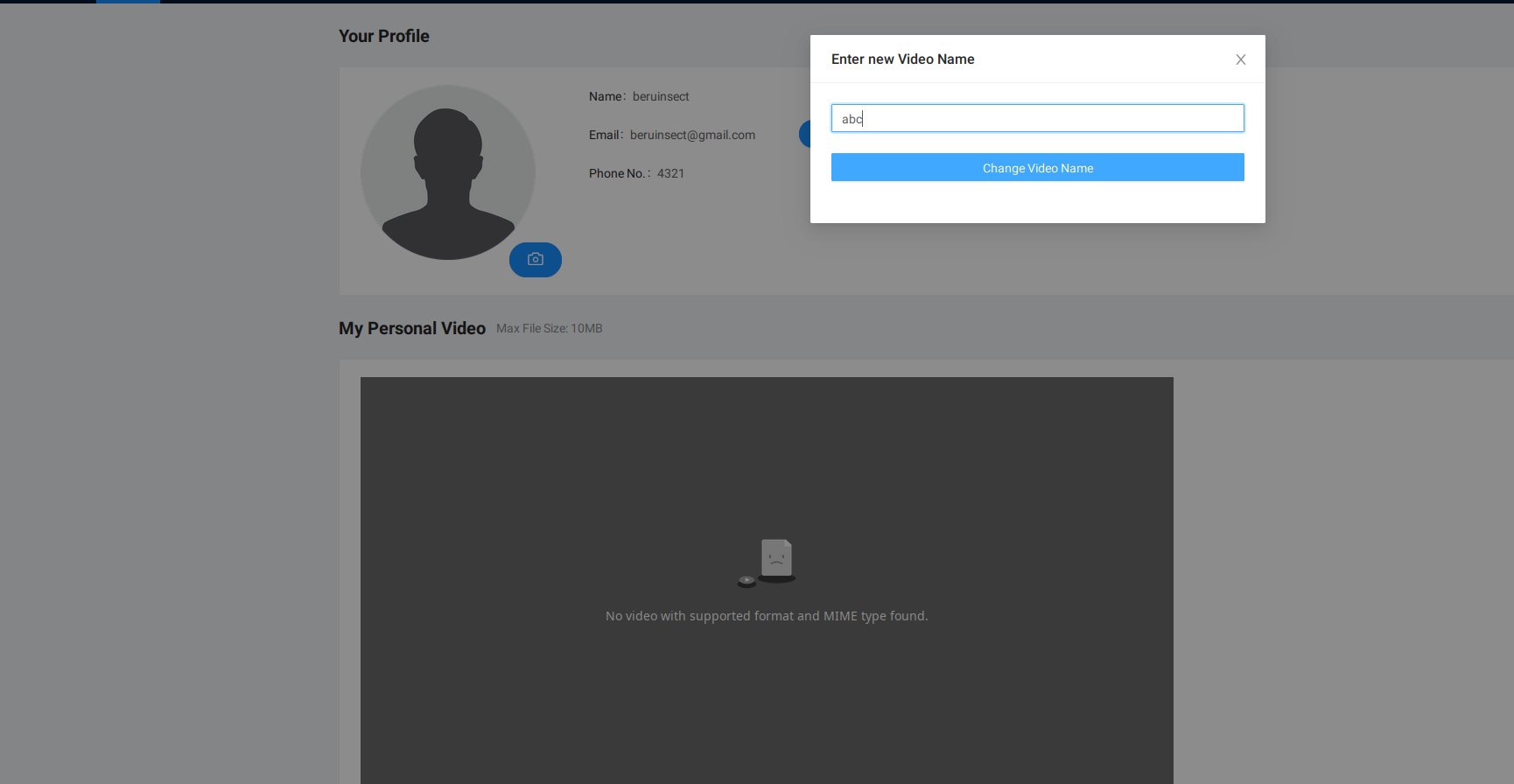Click the Enter new Video Name title
1514x784 pixels.
(x=902, y=59)
